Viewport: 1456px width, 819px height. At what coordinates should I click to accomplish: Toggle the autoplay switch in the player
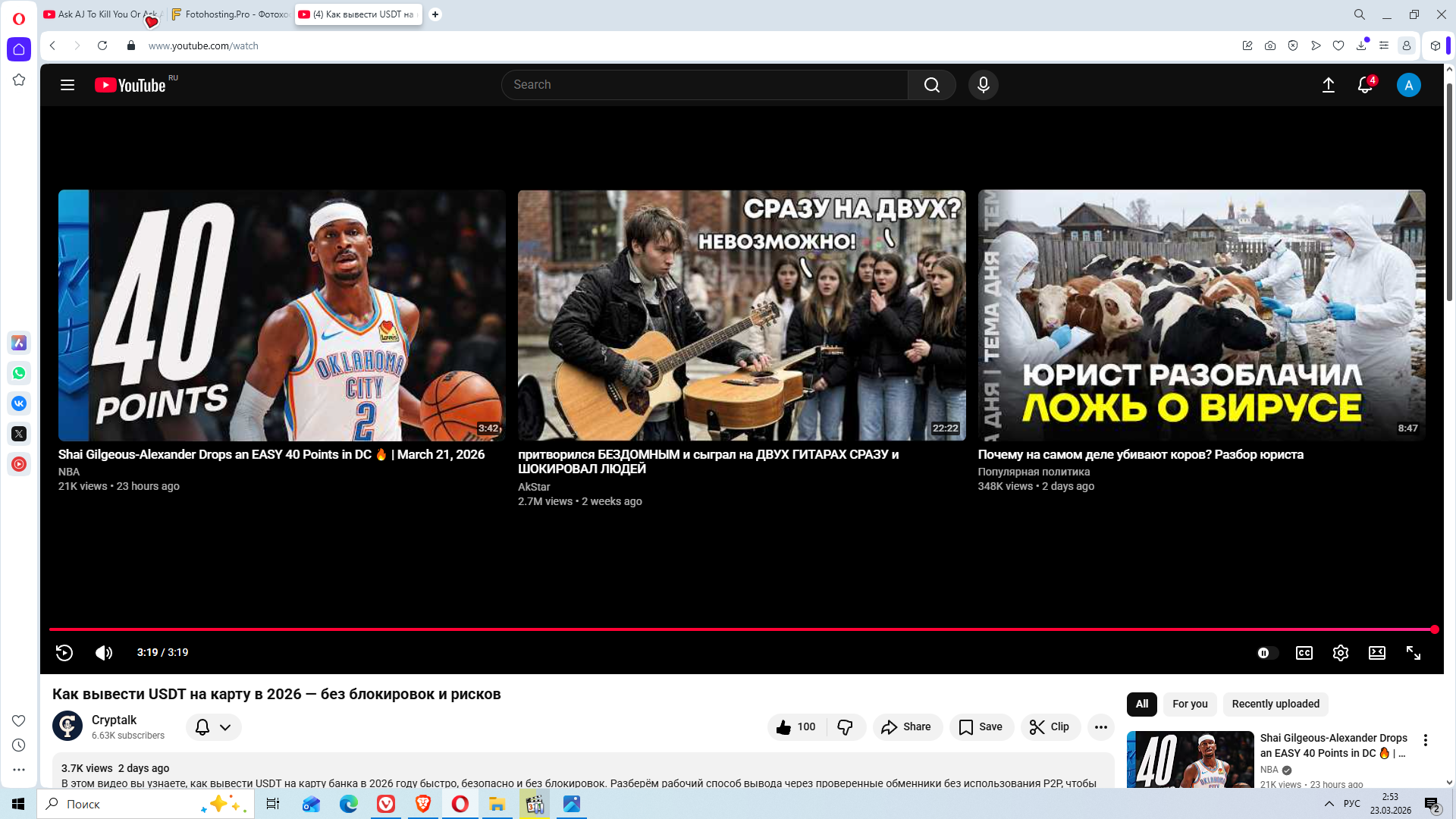pyautogui.click(x=1266, y=653)
